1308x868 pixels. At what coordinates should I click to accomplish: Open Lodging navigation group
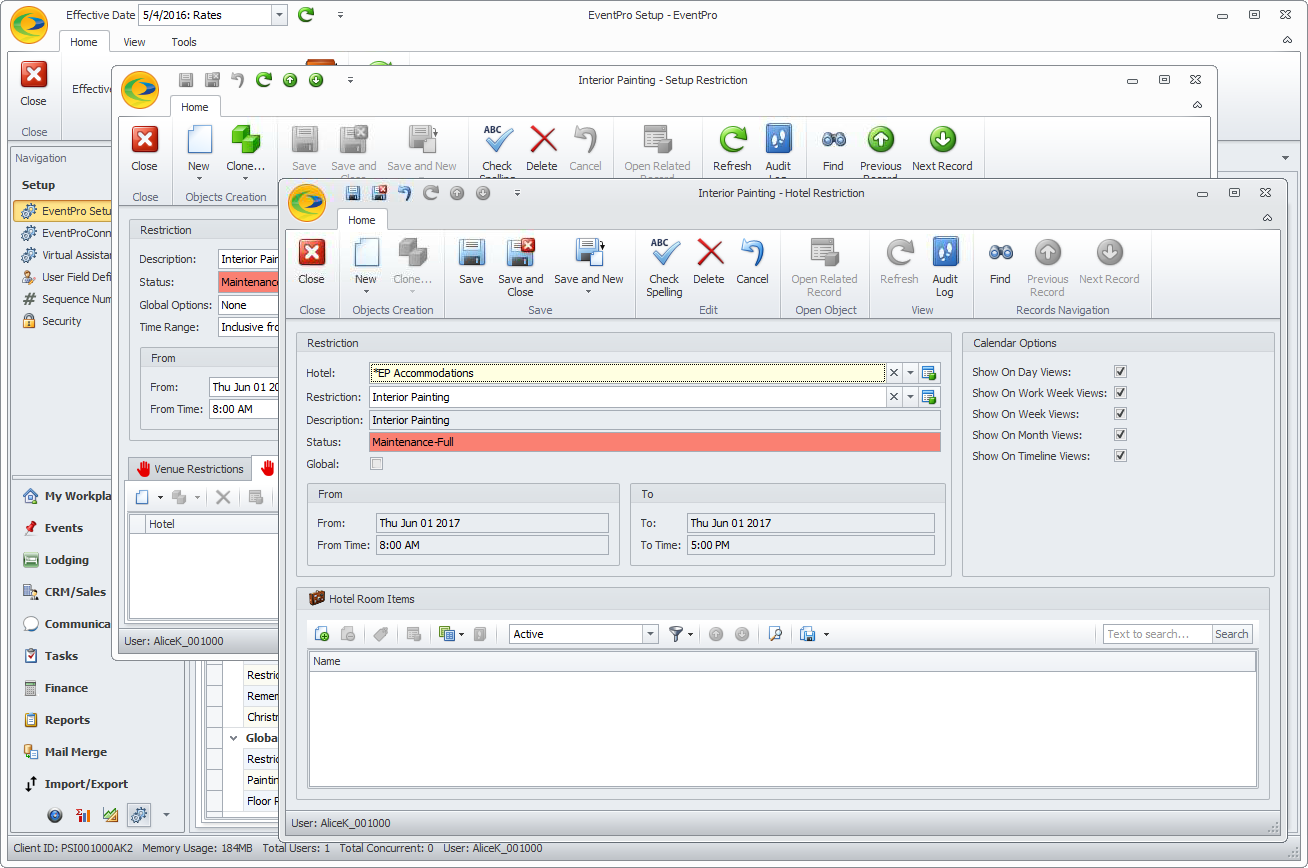tap(66, 560)
